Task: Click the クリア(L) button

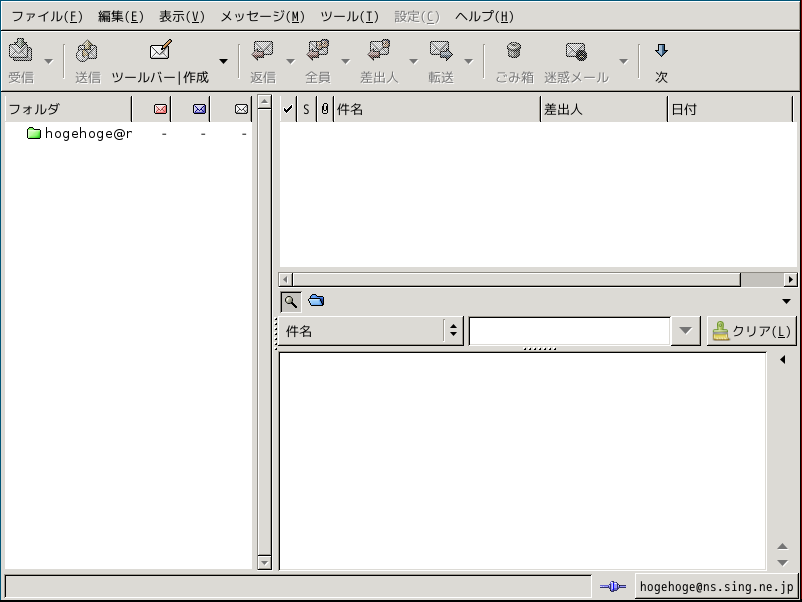Action: pos(751,331)
